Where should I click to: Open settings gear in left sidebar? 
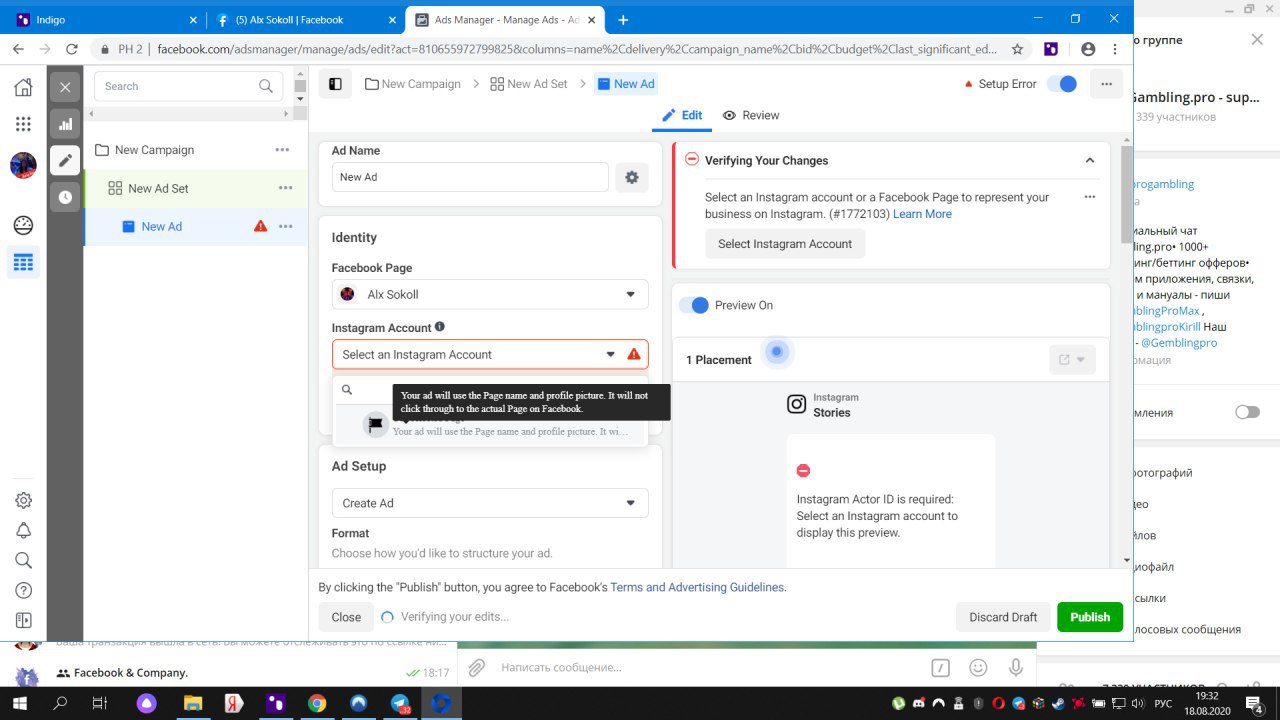[x=23, y=500]
